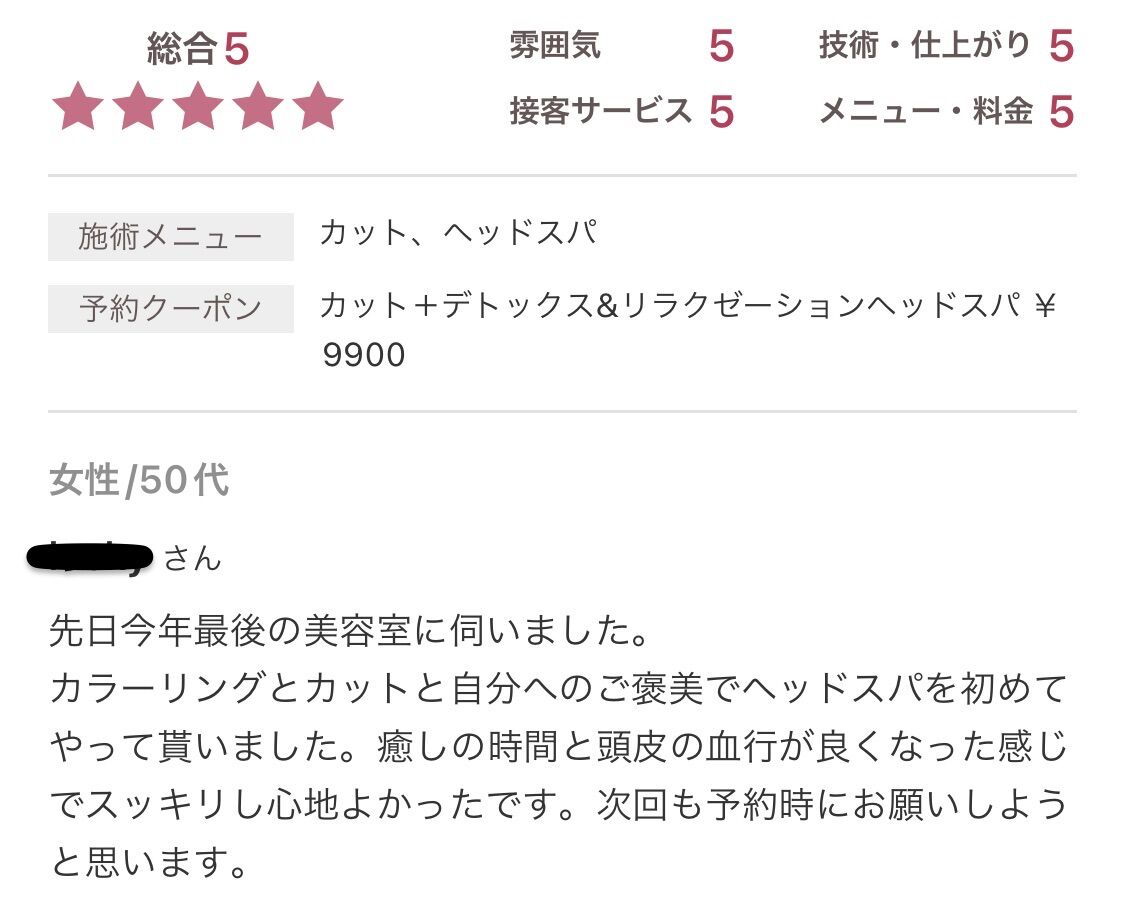Click the first pink rating star

[x=78, y=106]
